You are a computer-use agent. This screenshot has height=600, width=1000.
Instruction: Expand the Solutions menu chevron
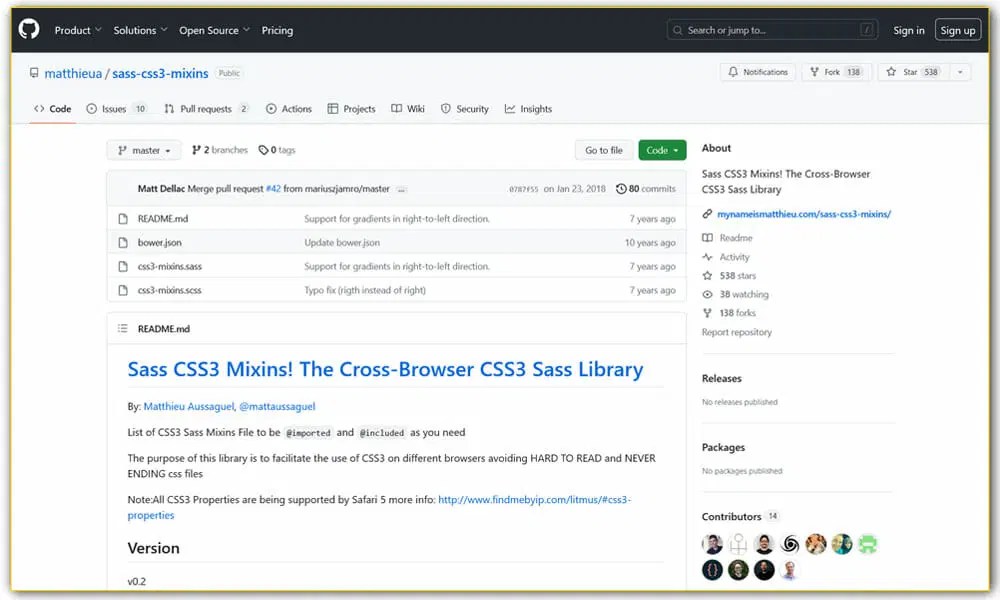click(165, 30)
